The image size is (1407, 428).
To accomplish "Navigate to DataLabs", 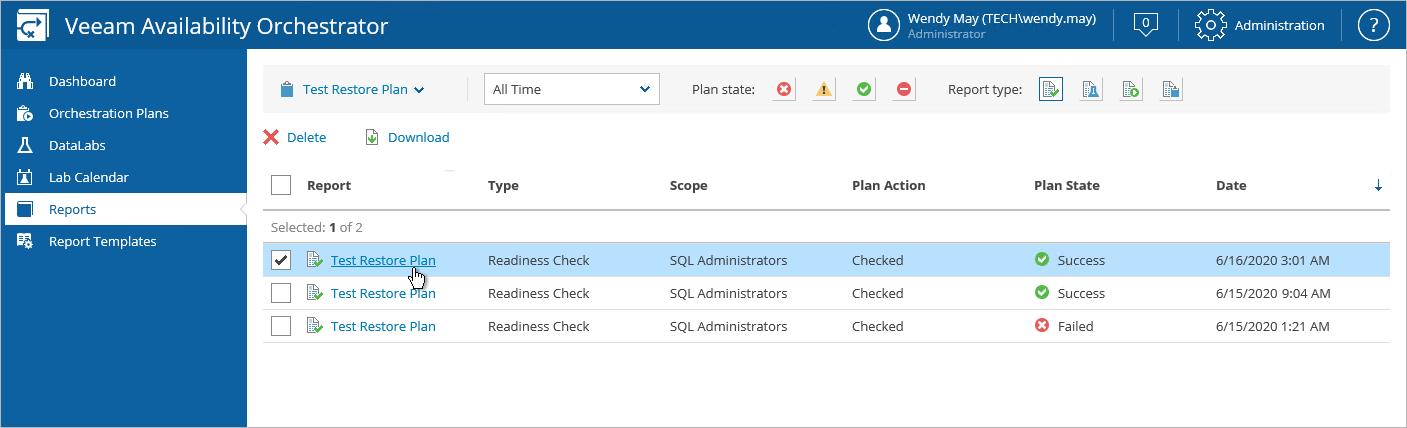I will [77, 145].
